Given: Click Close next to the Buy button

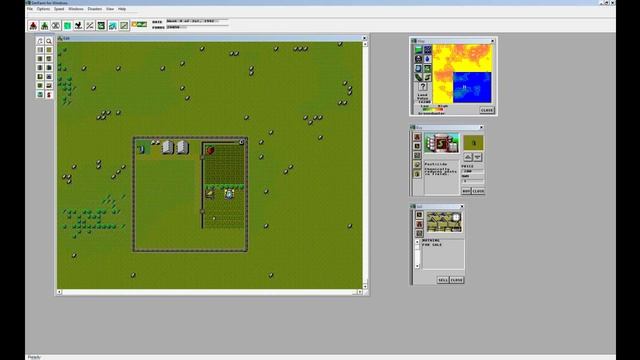Looking at the screenshot, I should 478,191.
